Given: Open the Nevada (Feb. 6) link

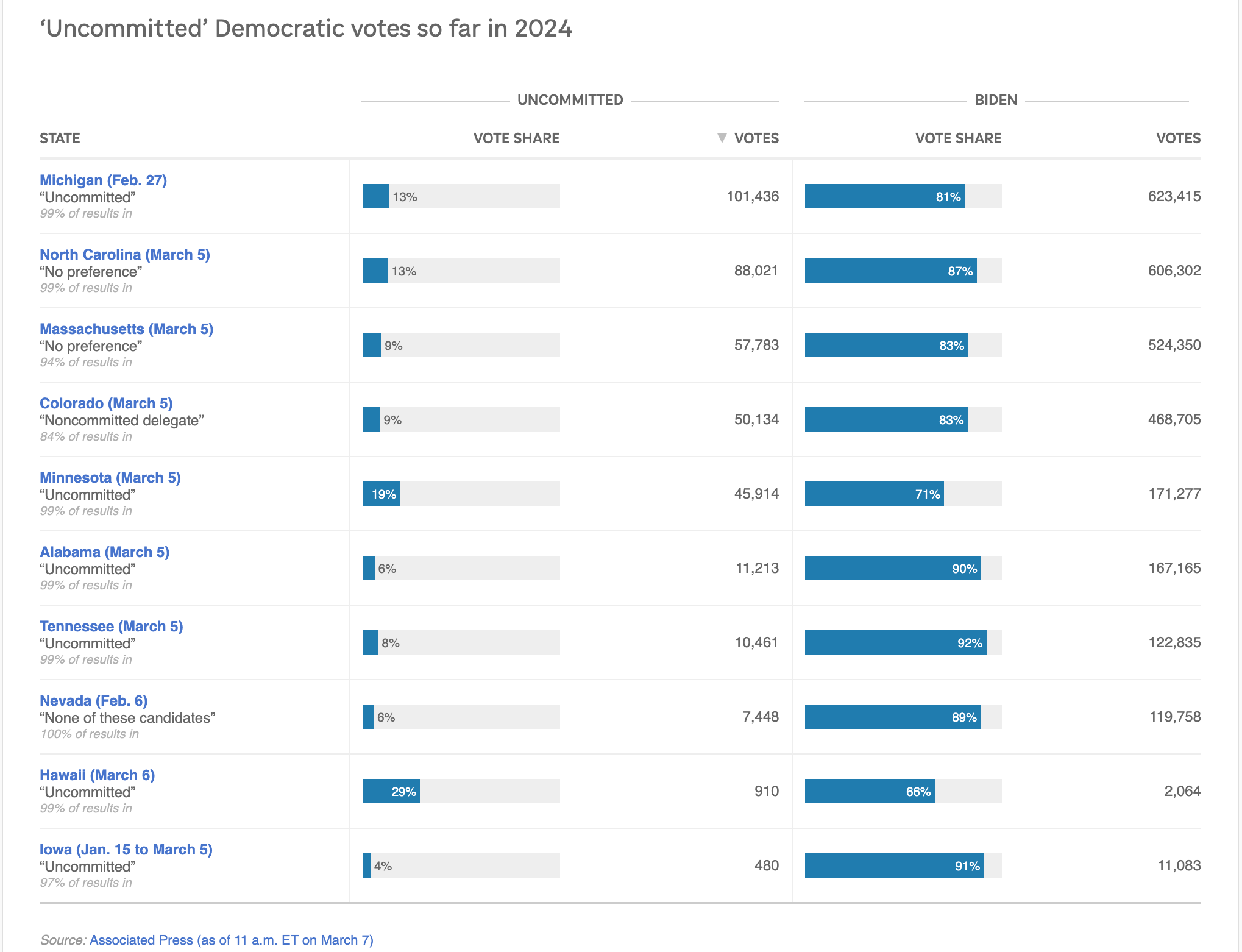Looking at the screenshot, I should [93, 701].
